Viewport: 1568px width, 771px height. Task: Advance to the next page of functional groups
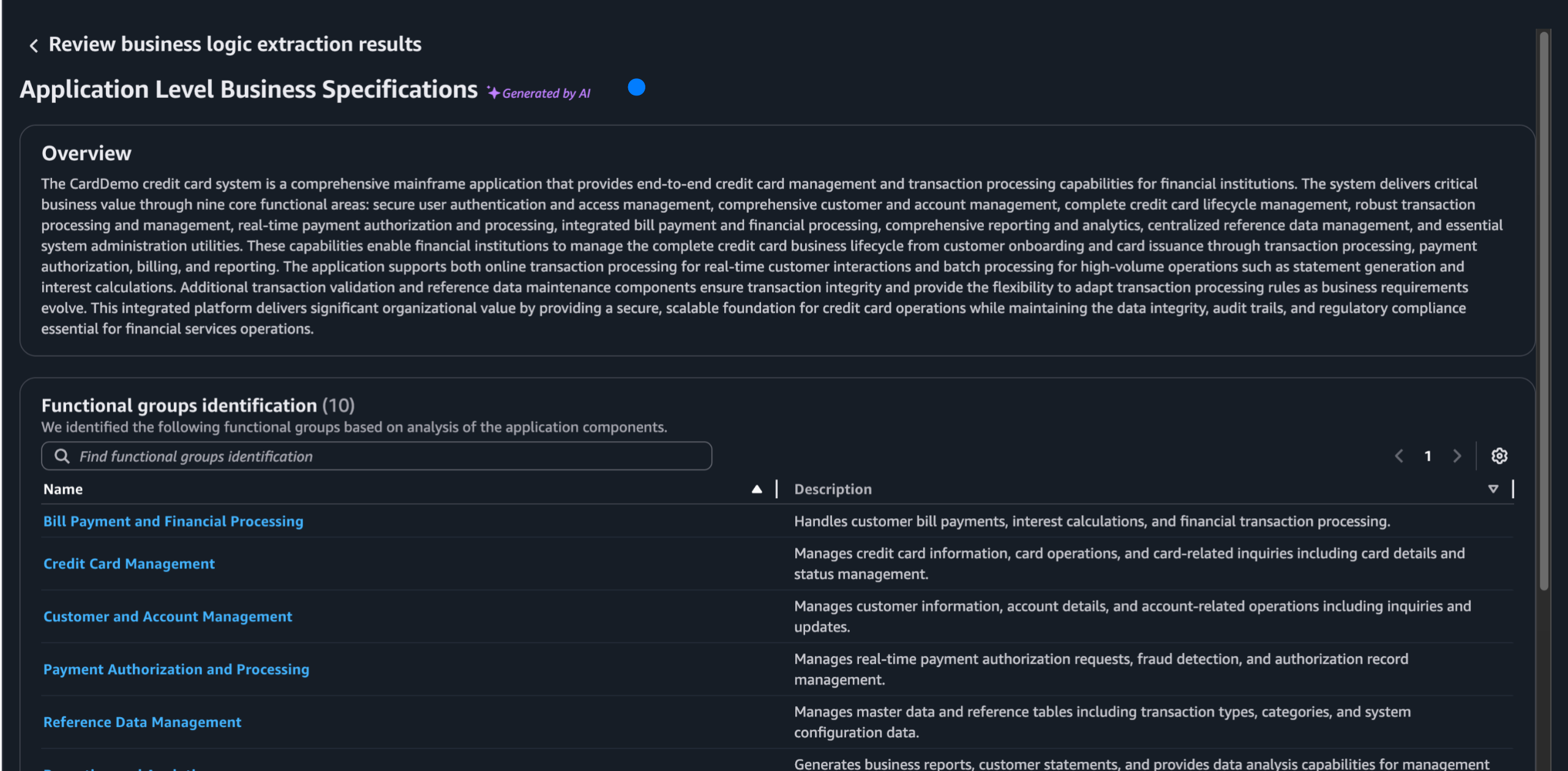pos(1457,456)
